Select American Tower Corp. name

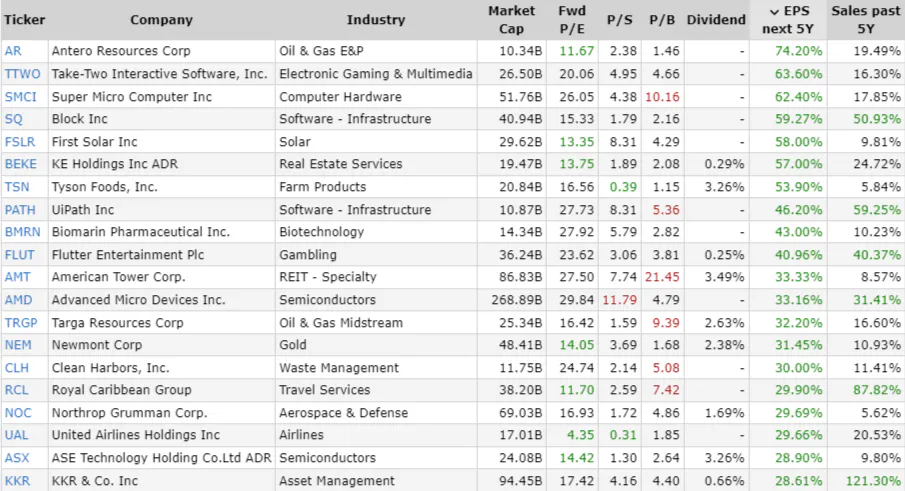pyautogui.click(x=119, y=277)
